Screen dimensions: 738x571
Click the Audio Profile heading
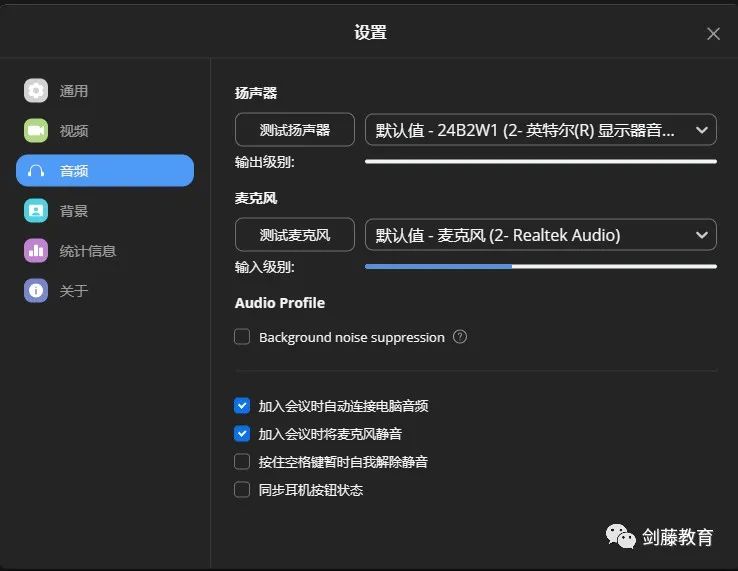tap(280, 303)
